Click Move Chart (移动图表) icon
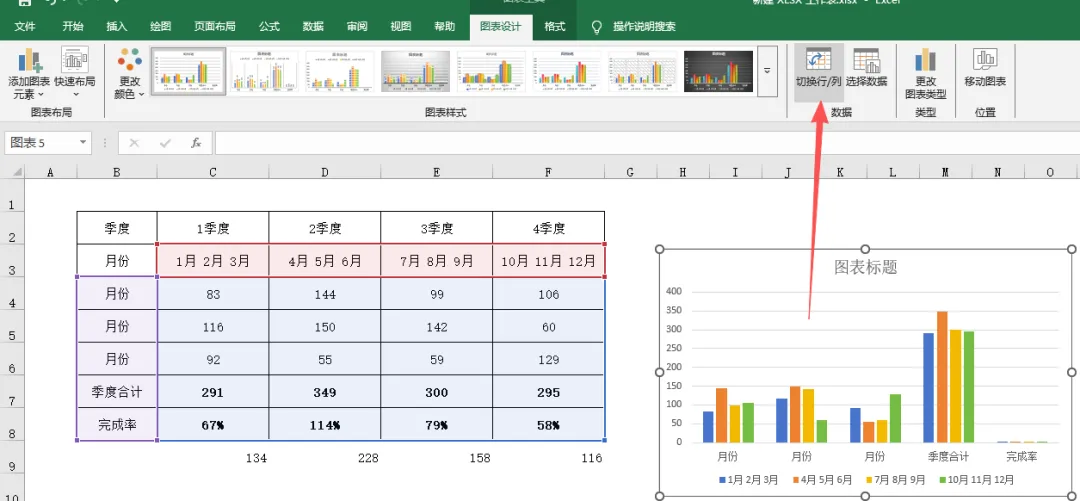This screenshot has width=1080, height=501. [986, 59]
